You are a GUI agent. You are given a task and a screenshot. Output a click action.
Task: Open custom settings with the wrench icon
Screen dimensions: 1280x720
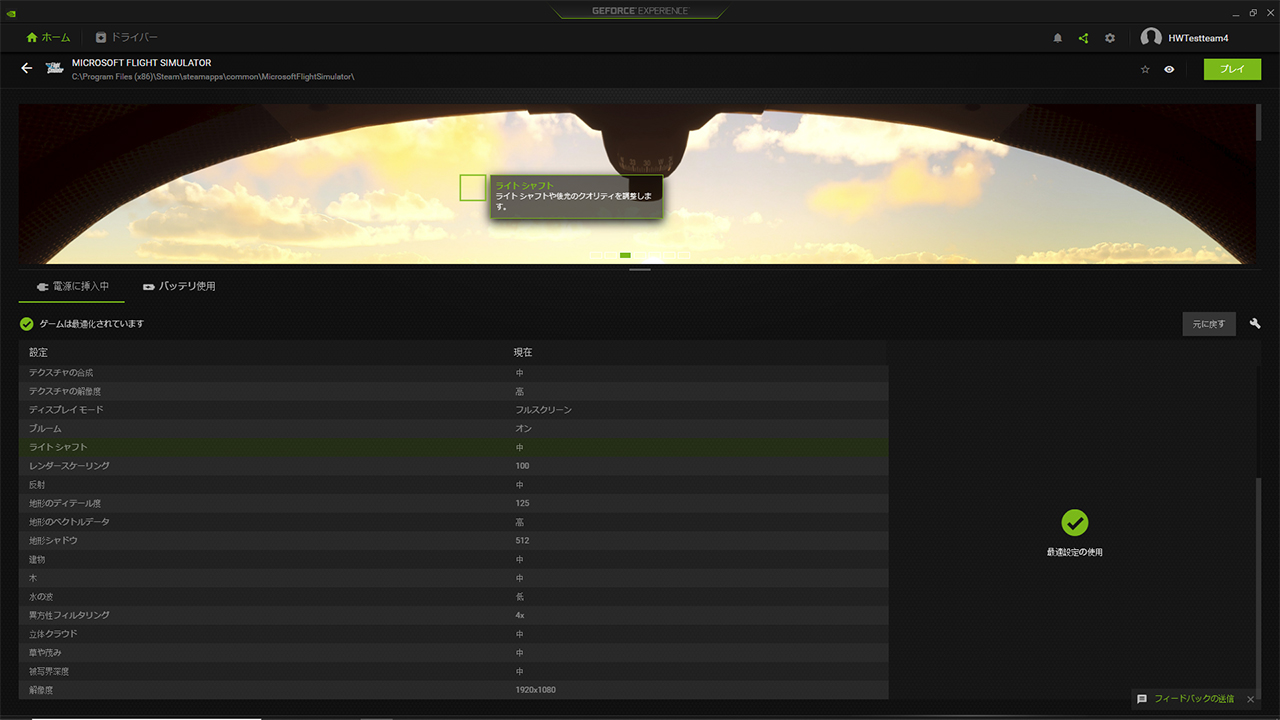pos(1255,324)
